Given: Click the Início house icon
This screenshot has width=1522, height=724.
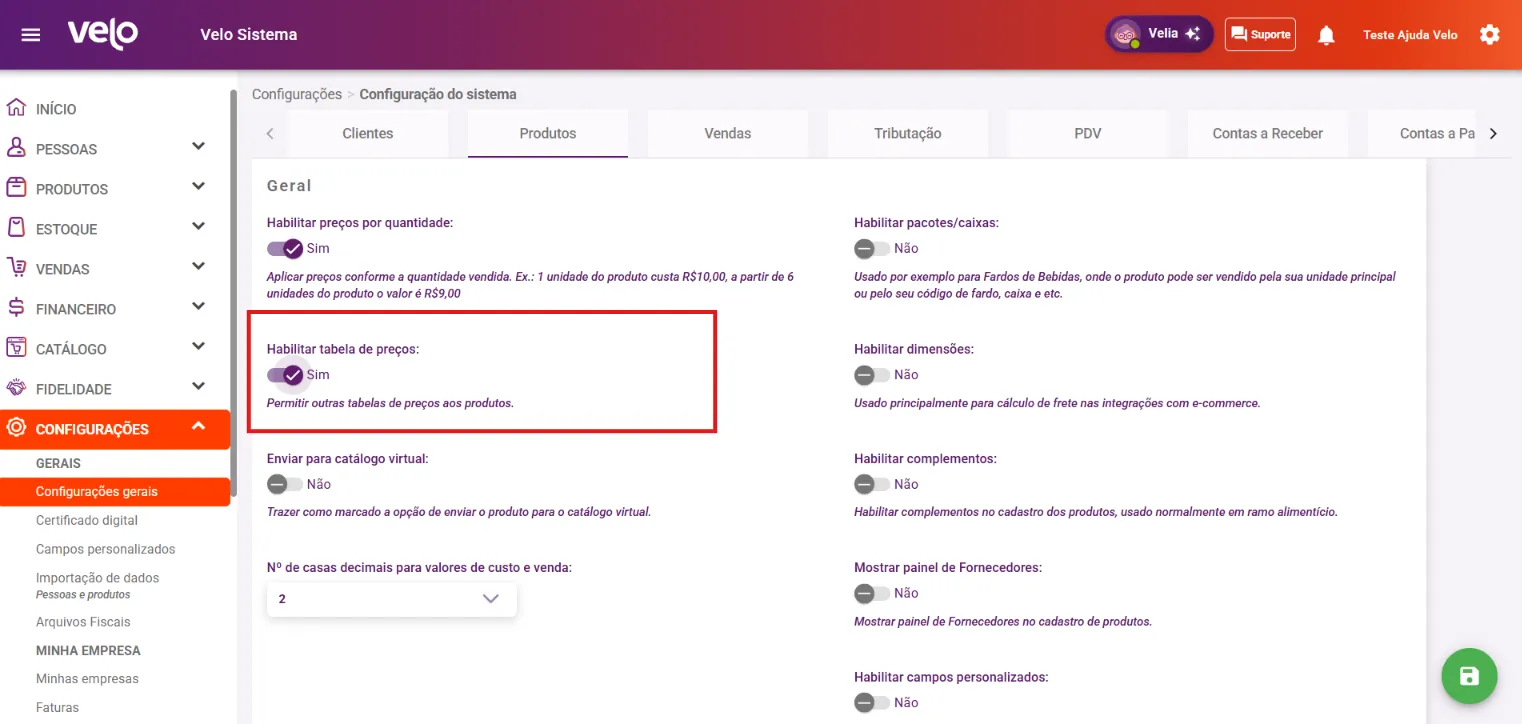Looking at the screenshot, I should [x=16, y=108].
